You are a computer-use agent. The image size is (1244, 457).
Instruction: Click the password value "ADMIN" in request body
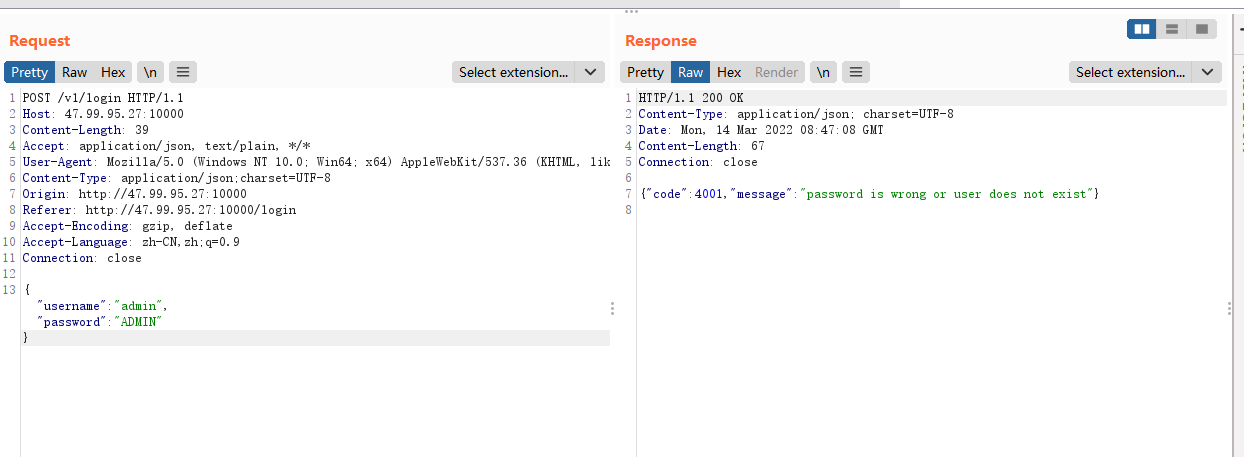137,322
